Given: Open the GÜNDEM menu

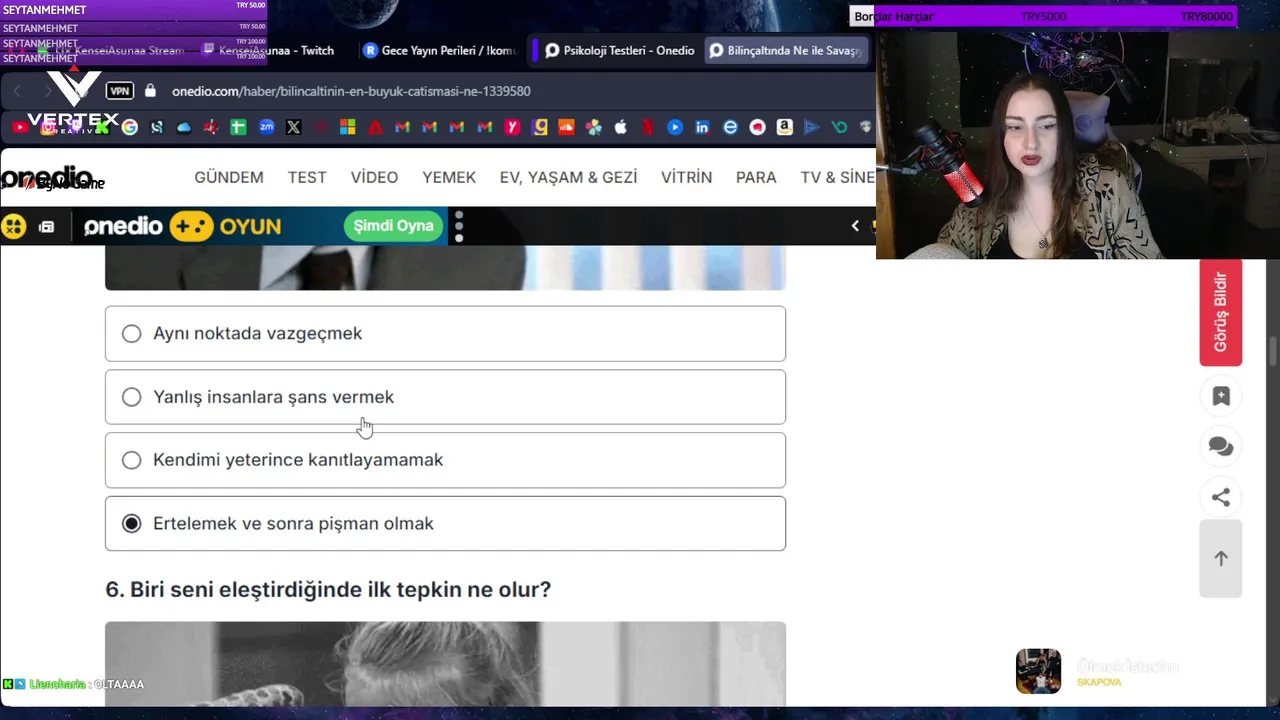Looking at the screenshot, I should 229,177.
